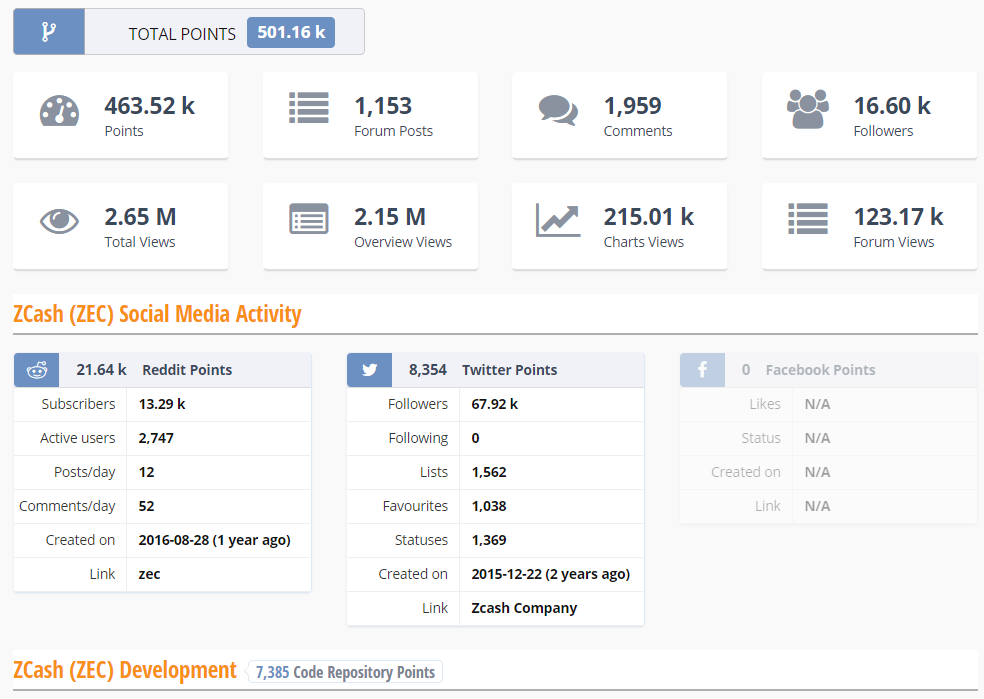
Task: Click the 123.17 k Forum Views value
Action: [898, 216]
